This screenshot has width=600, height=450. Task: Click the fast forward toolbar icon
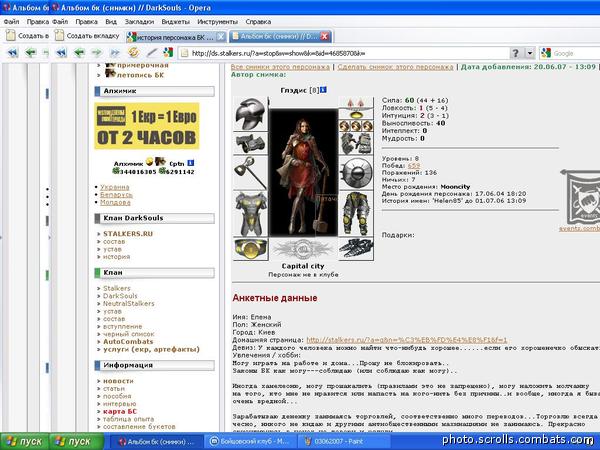coord(115,53)
